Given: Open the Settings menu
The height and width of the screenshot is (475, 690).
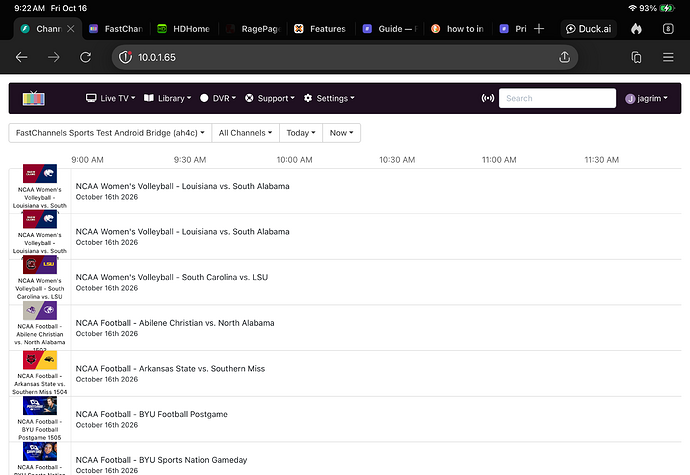Looking at the screenshot, I should pyautogui.click(x=329, y=98).
